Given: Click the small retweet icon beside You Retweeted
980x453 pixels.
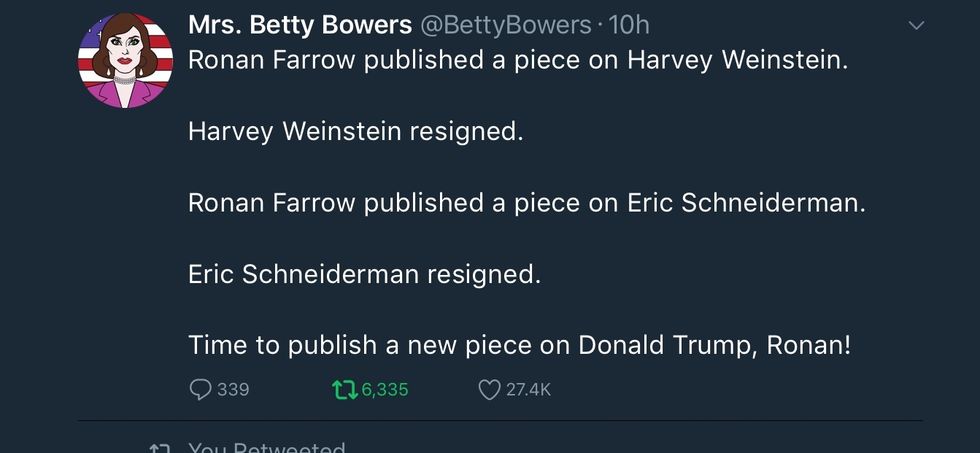Looking at the screenshot, I should (158, 449).
